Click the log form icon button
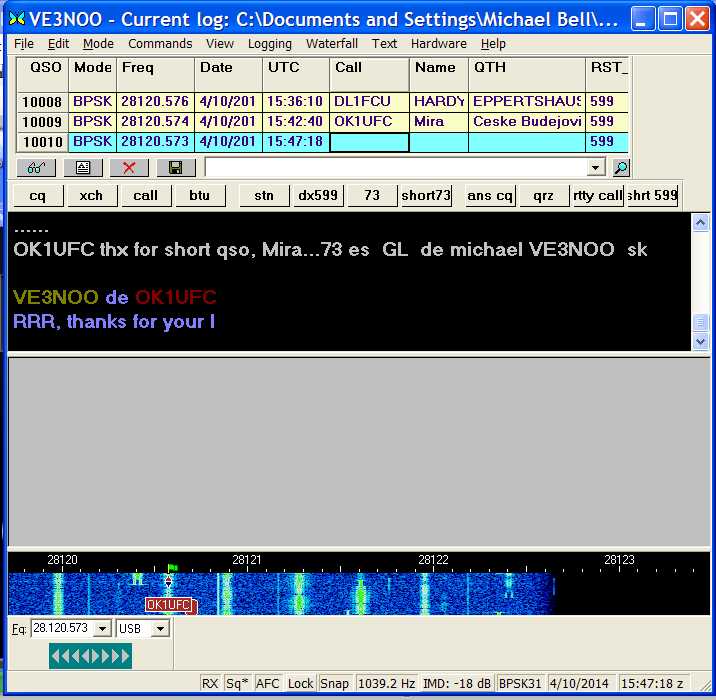This screenshot has width=716, height=700. [82, 168]
